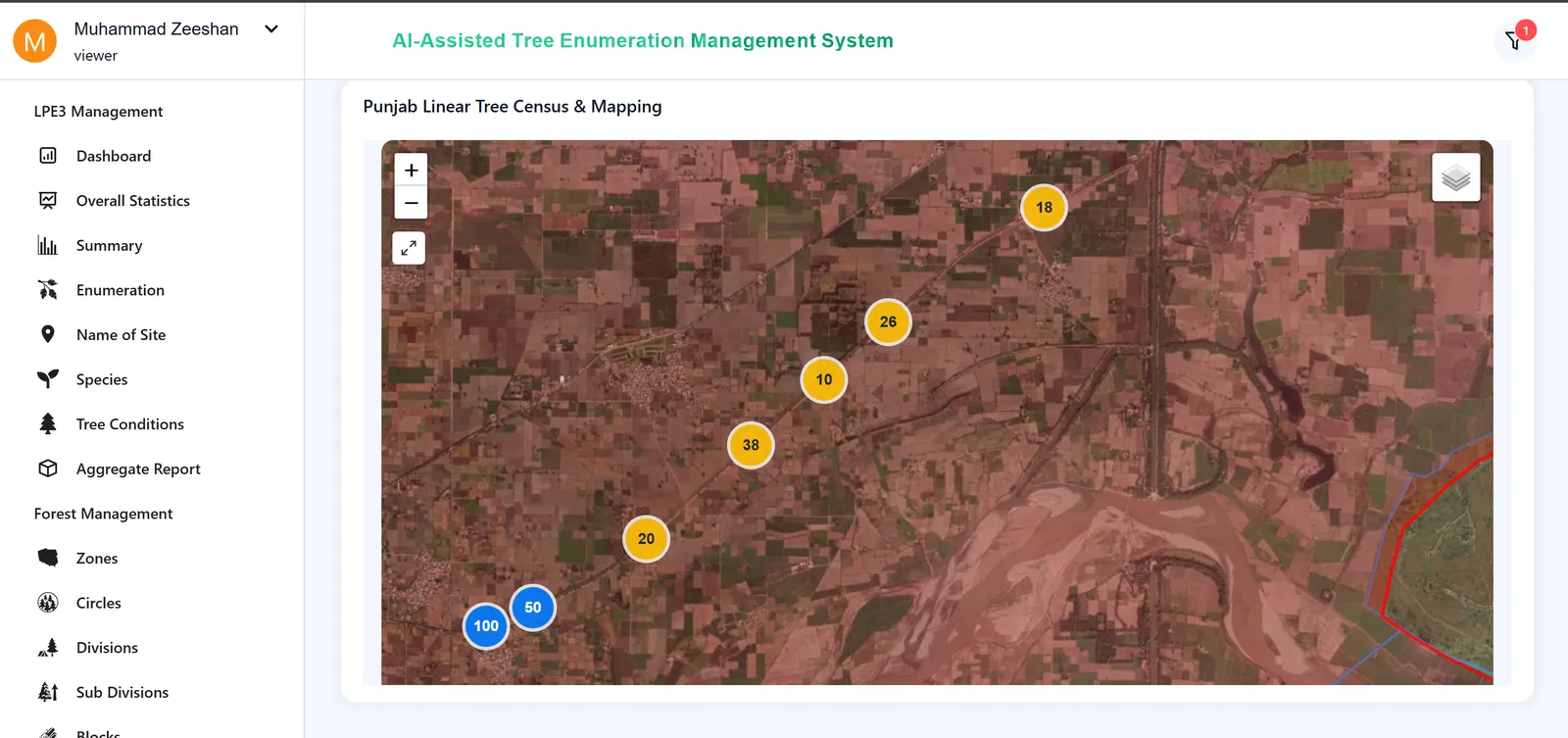Click the Circles globe icon
The image size is (1568, 738).
[x=47, y=603]
